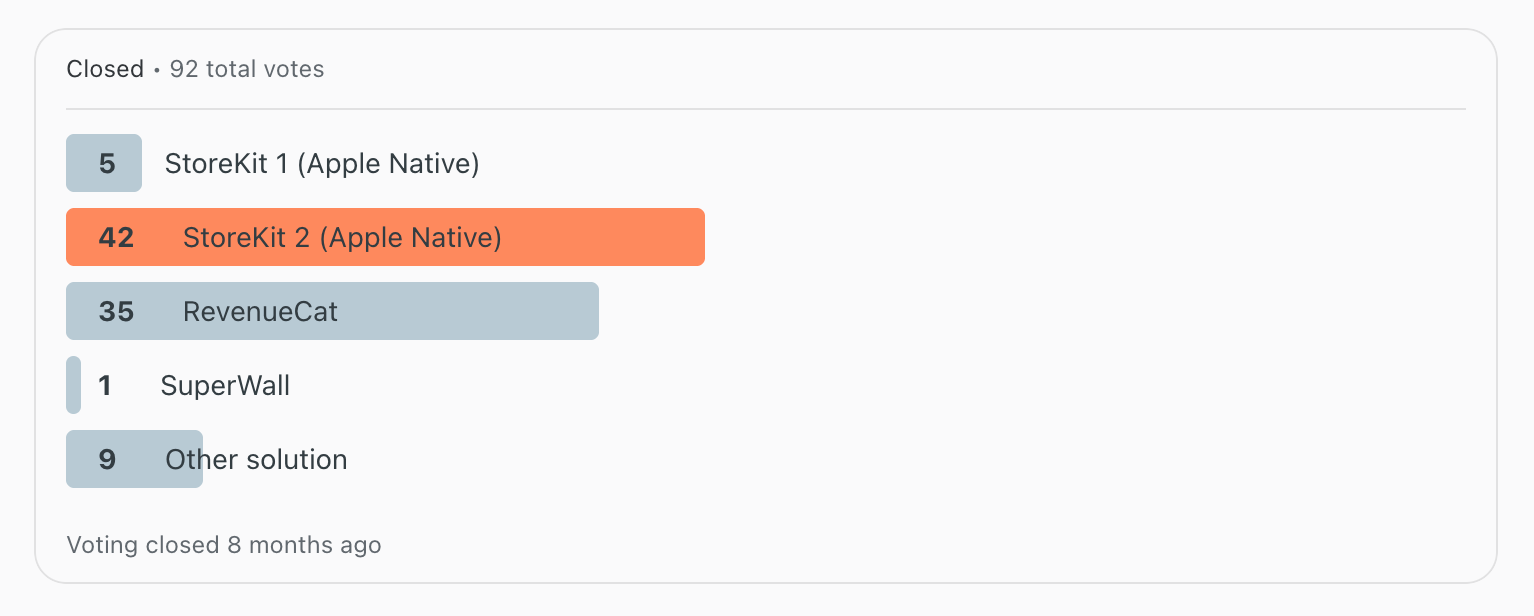
Task: Click the dot separator after Closed
Action: pyautogui.click(x=157, y=70)
